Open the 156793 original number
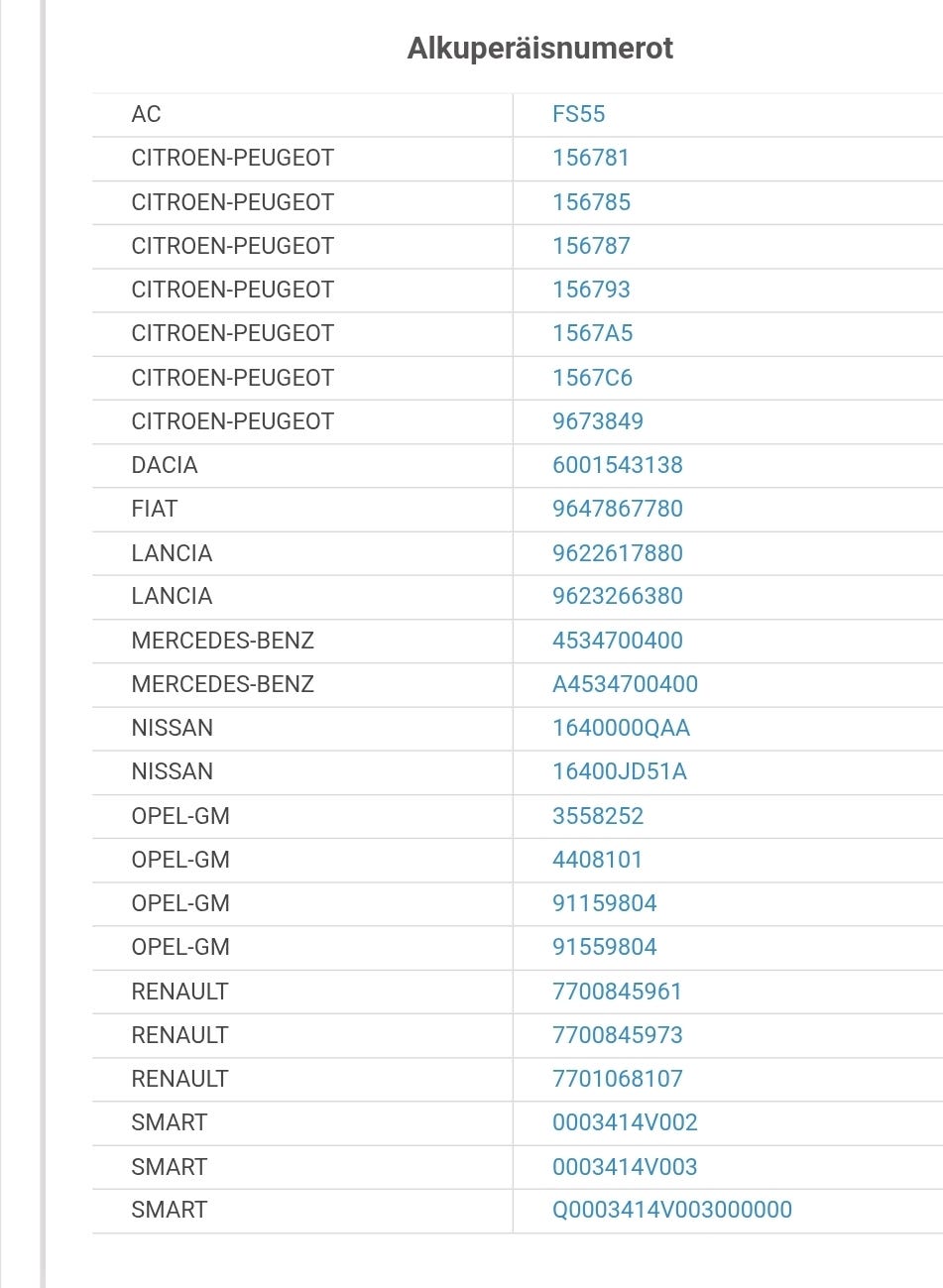This screenshot has height=1288, width=943. [x=591, y=290]
